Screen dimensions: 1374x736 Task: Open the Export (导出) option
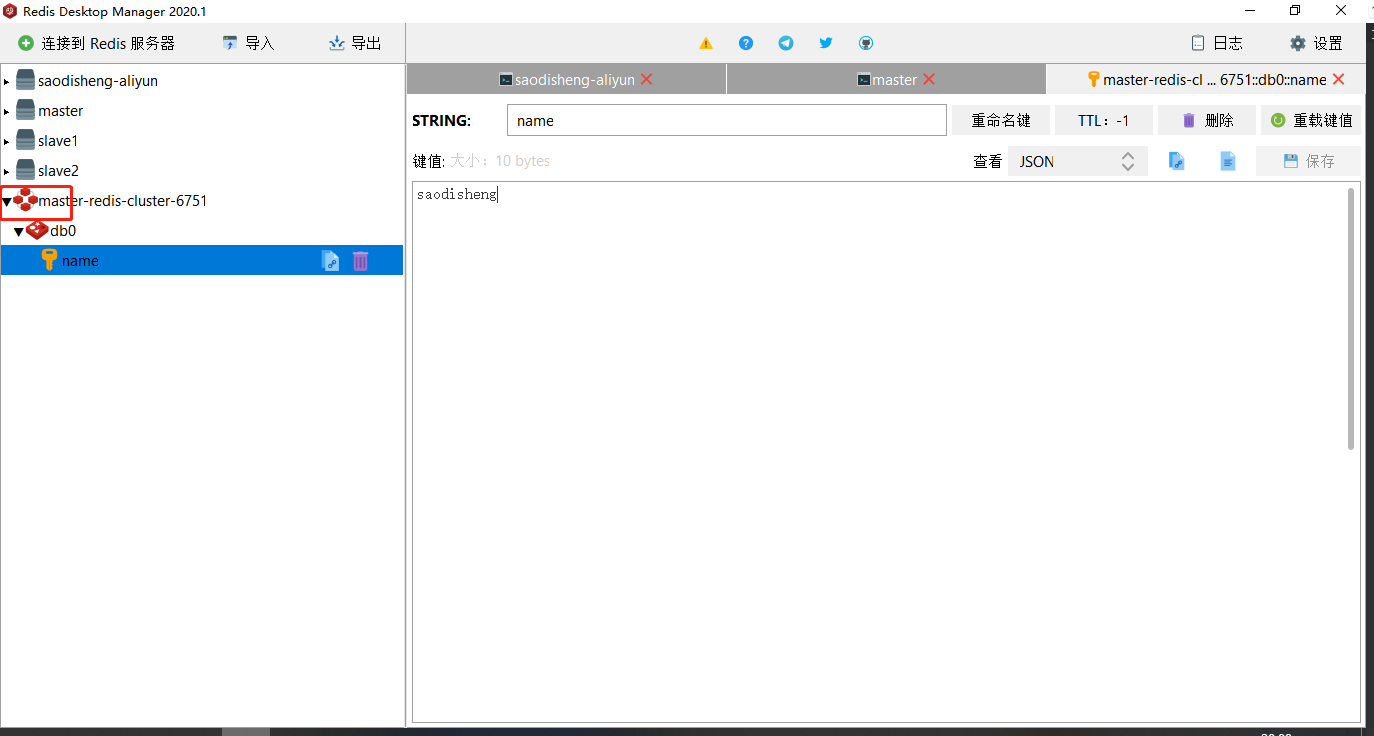click(x=355, y=43)
